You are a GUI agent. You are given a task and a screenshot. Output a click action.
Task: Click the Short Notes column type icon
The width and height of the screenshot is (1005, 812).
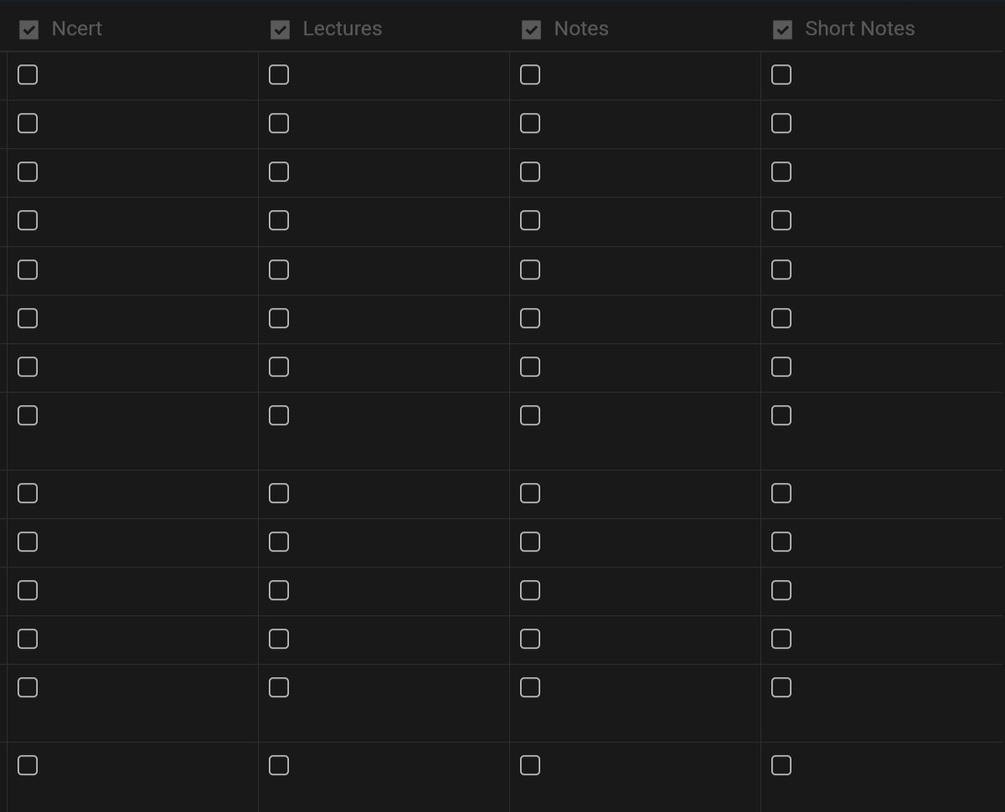coord(782,30)
